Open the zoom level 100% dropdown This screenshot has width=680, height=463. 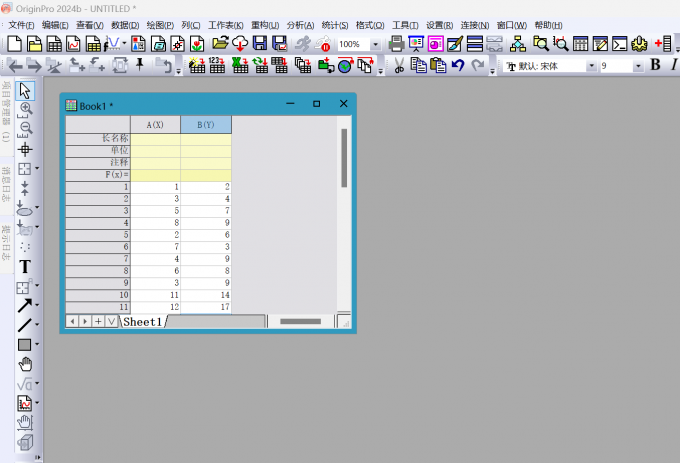tap(375, 44)
